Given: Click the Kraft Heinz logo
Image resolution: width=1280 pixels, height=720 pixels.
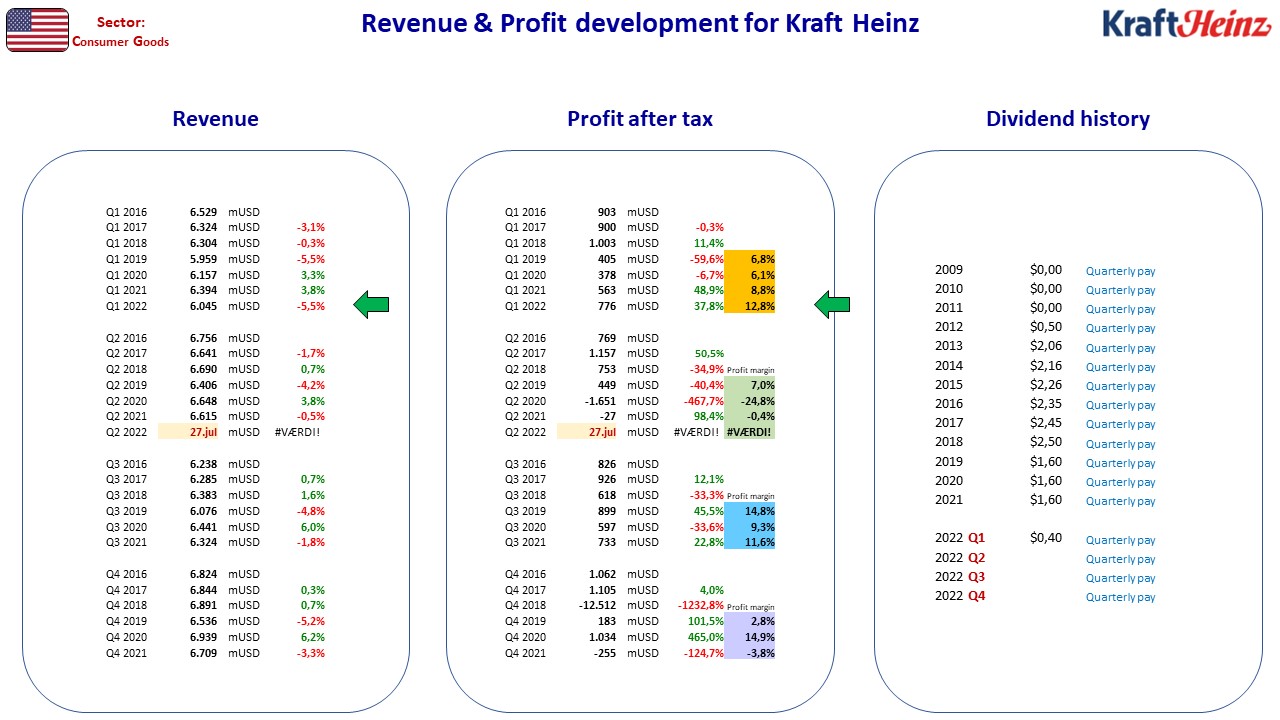Looking at the screenshot, I should 1187,24.
